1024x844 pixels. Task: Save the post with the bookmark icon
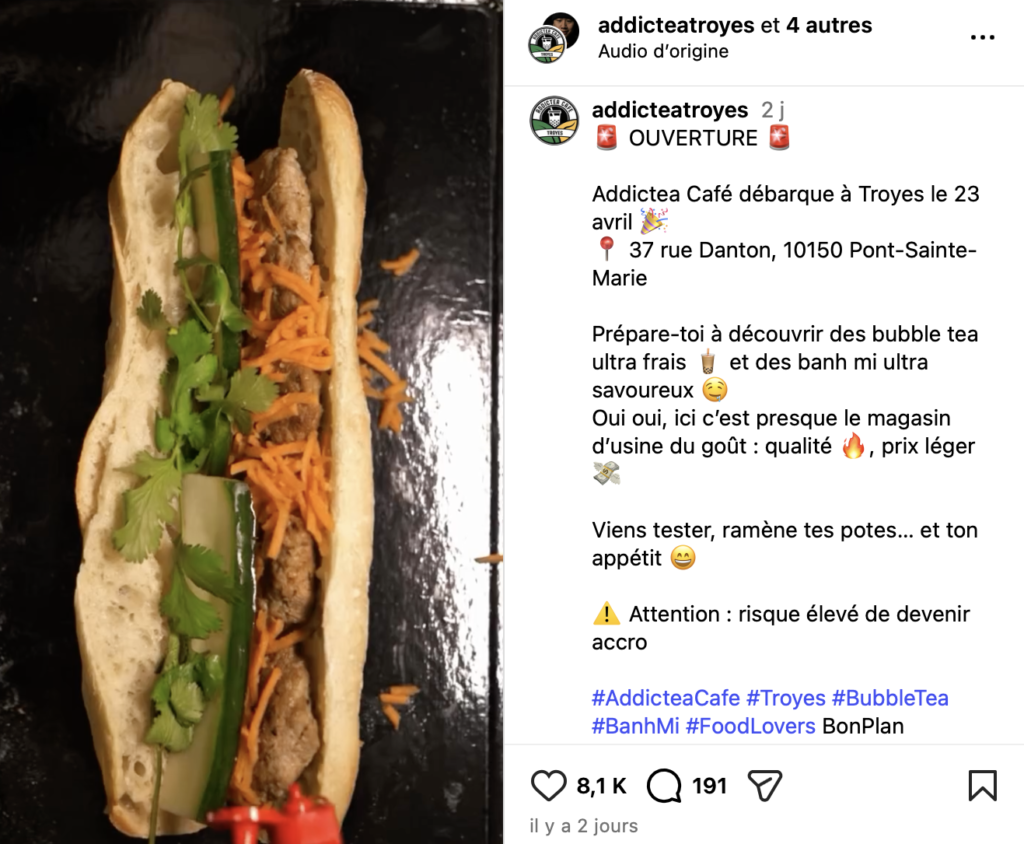[x=982, y=785]
